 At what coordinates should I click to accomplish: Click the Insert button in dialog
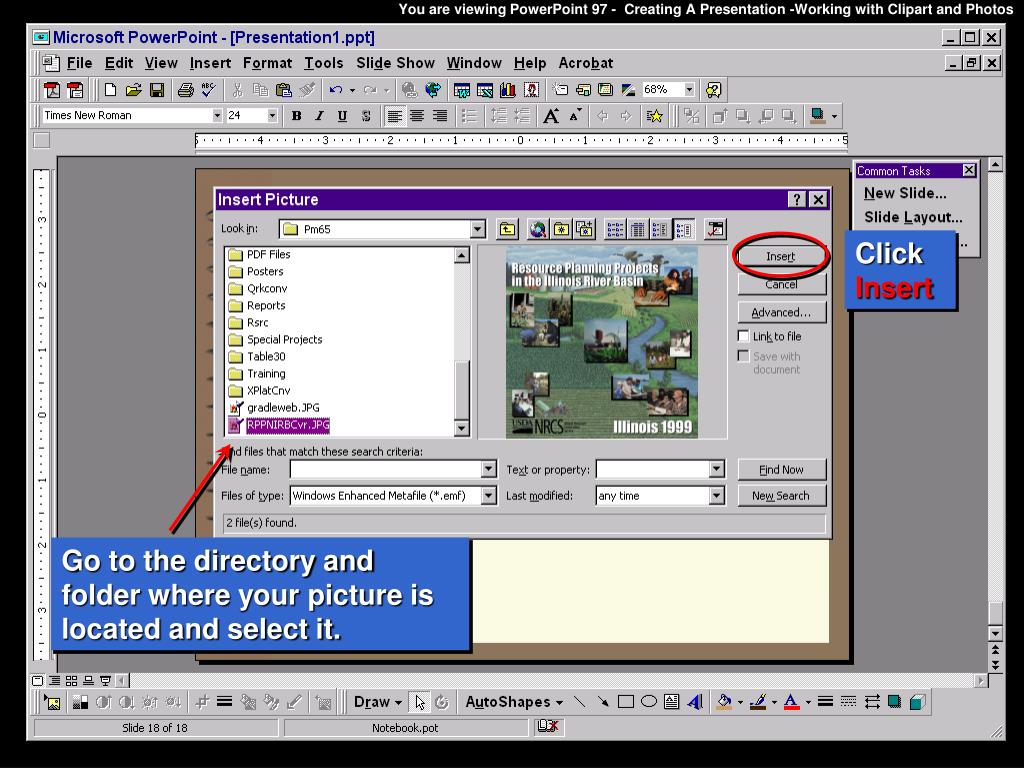pos(781,256)
